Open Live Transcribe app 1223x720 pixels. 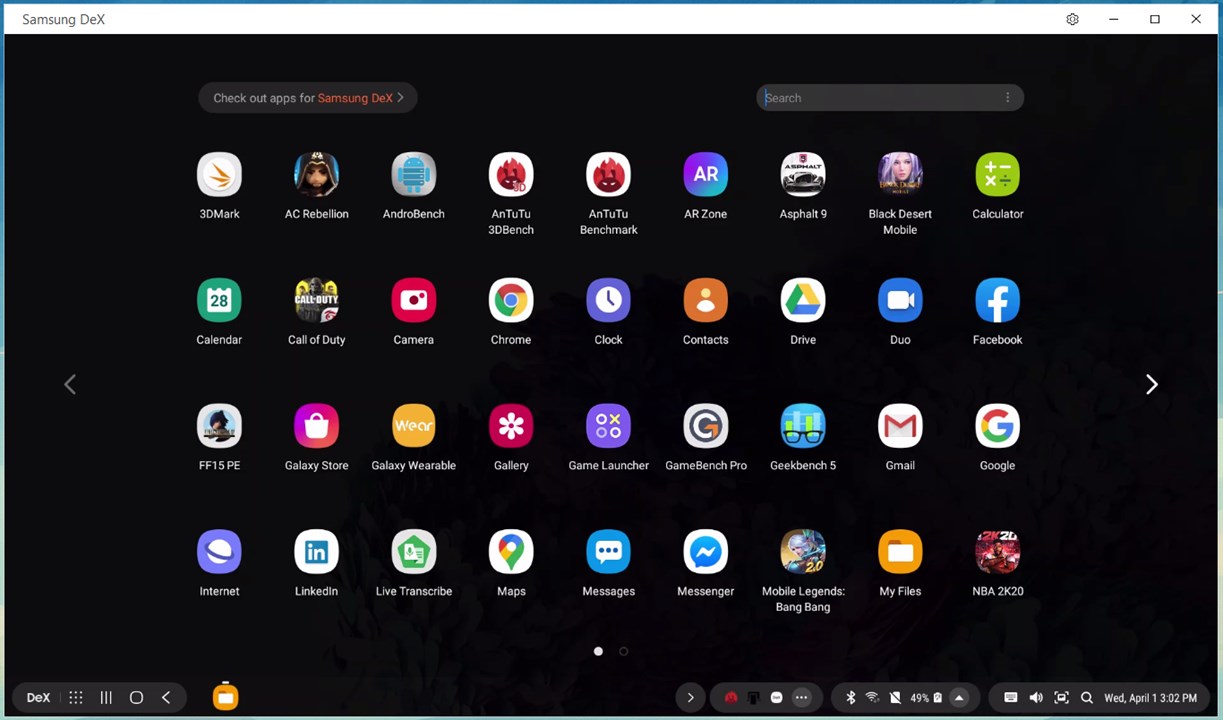pos(414,552)
